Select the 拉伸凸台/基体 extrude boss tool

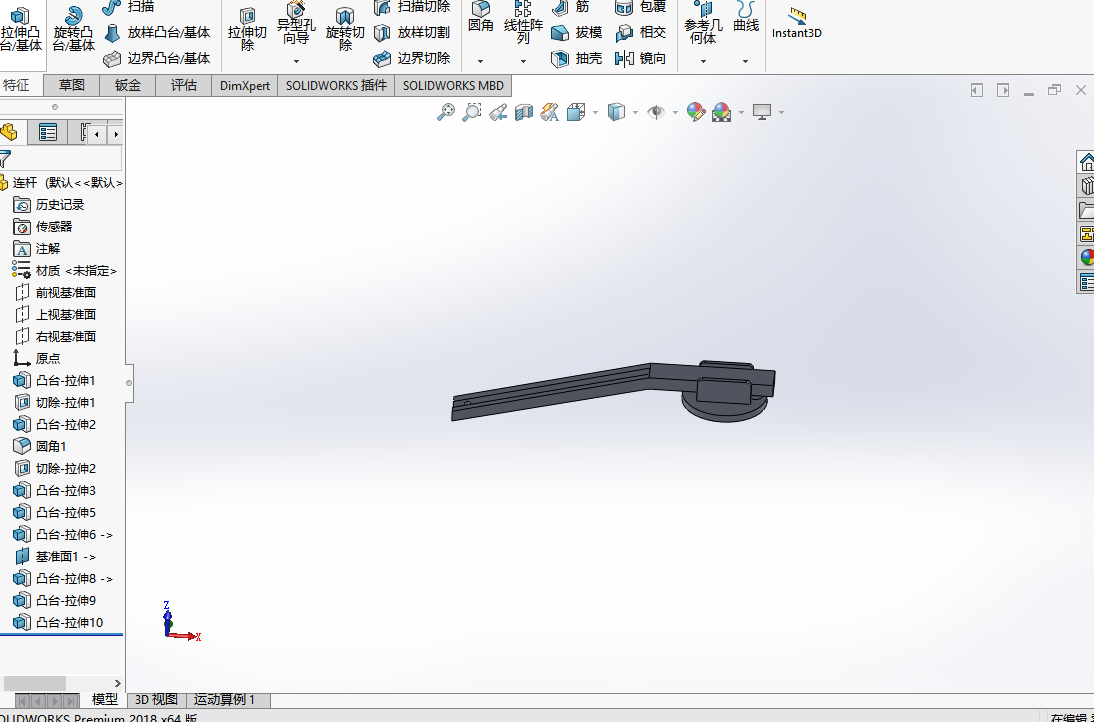click(21, 31)
